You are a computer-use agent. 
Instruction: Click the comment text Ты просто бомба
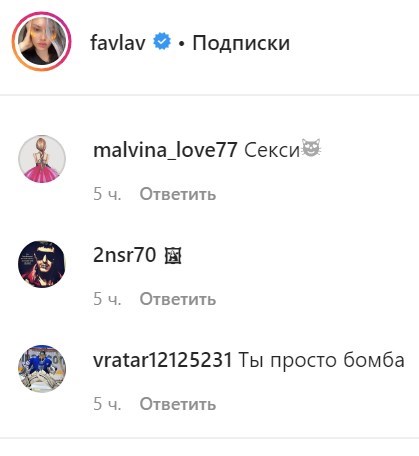(322, 361)
